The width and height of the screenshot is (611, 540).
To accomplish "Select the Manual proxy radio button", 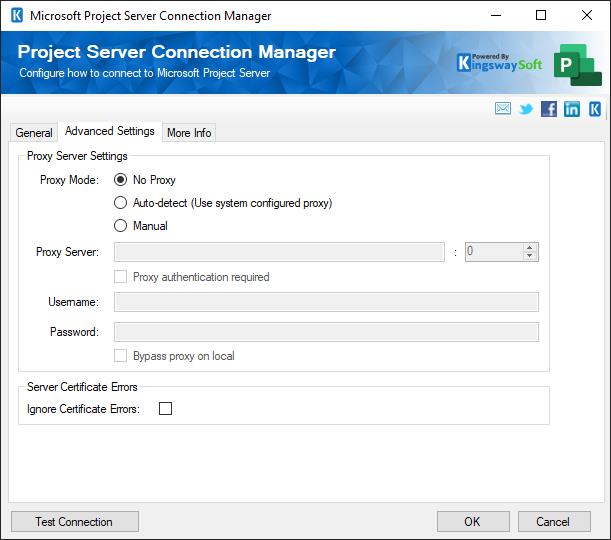I will (120, 226).
